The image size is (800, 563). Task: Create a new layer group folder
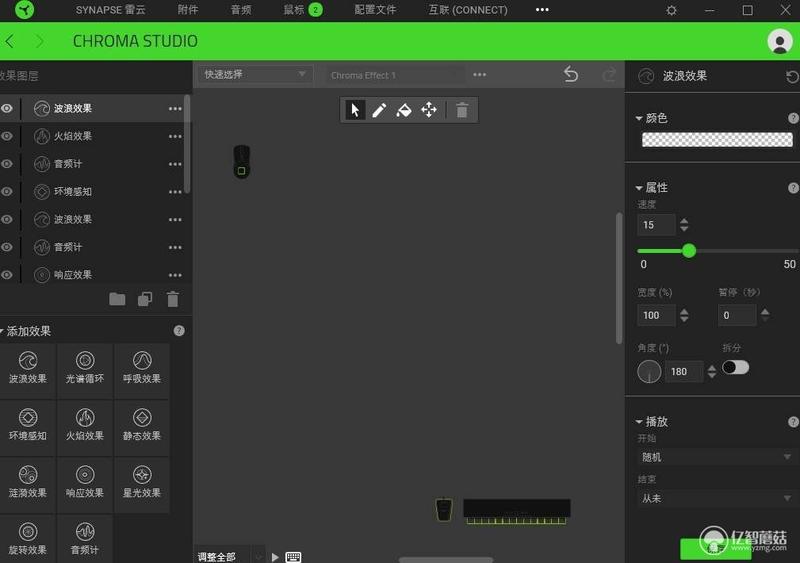117,299
